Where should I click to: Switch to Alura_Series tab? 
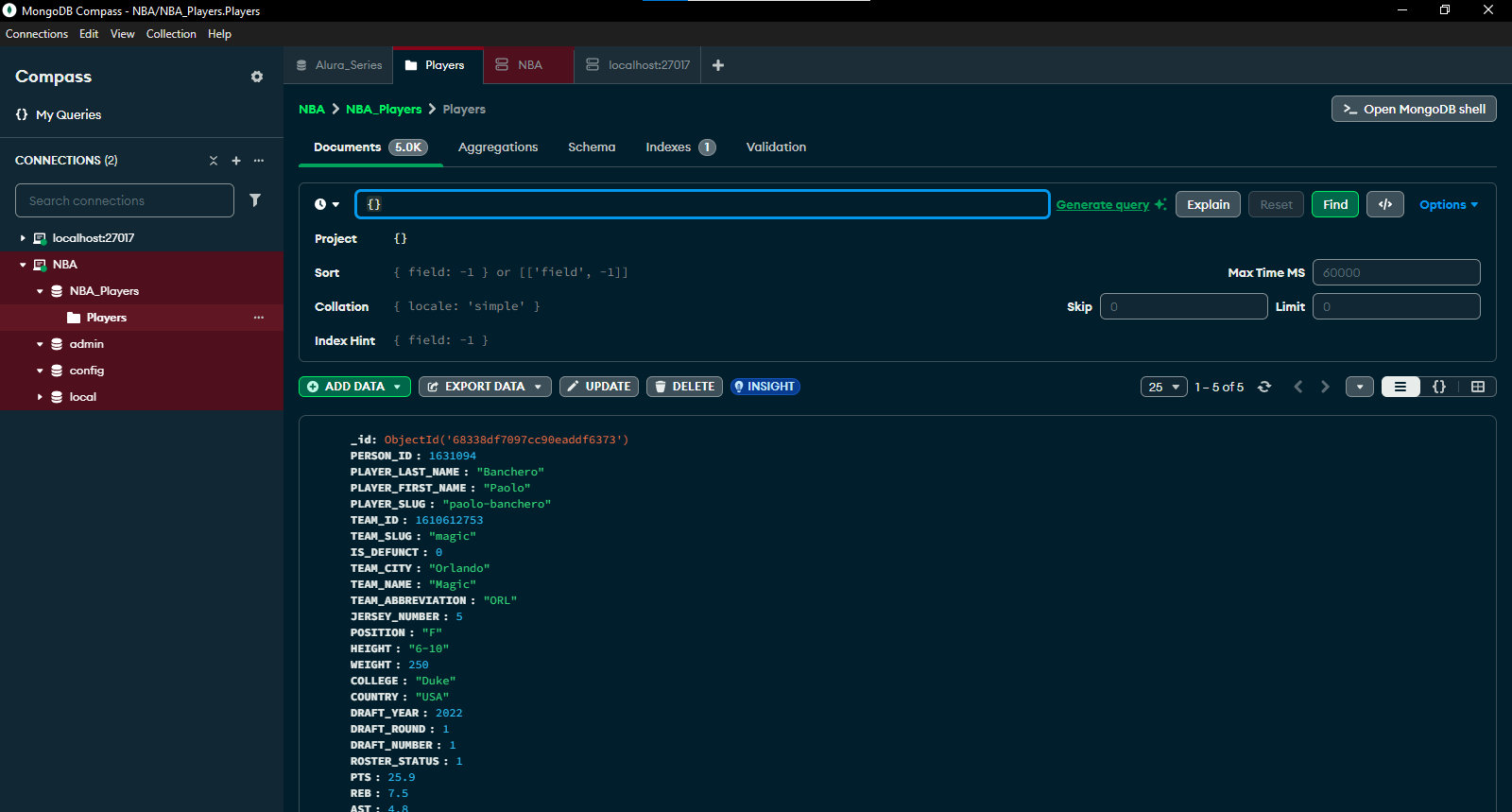pos(338,65)
